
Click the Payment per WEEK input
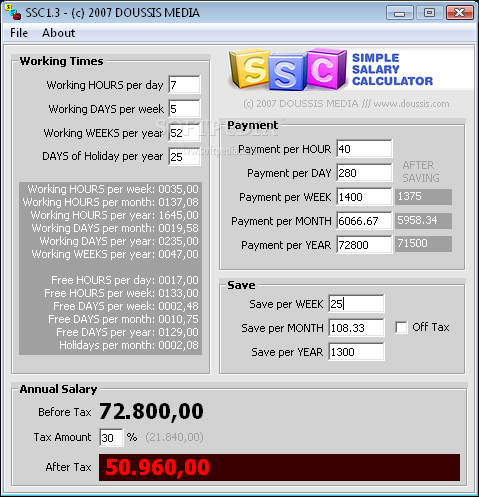tap(364, 197)
